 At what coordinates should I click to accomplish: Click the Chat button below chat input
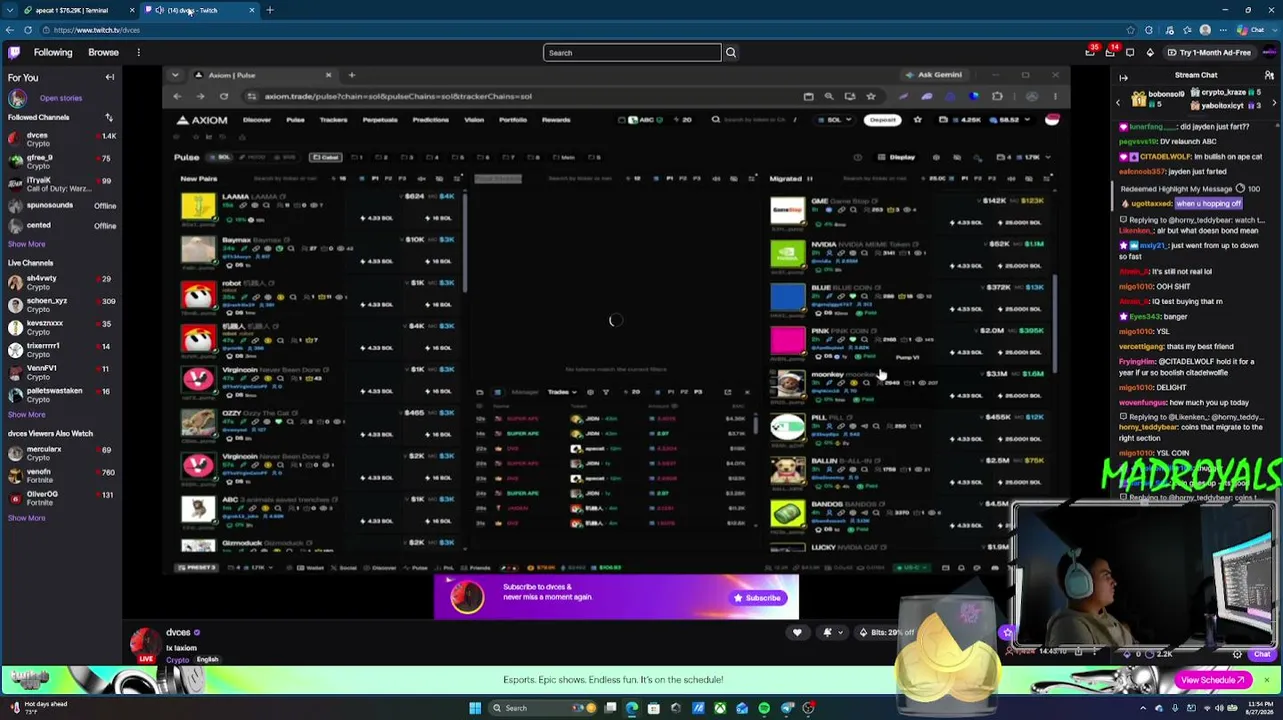click(x=1262, y=654)
